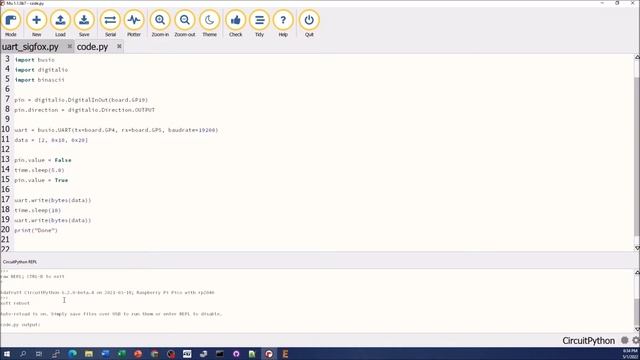Click the REPL scrollbar down arrow

coord(637,329)
